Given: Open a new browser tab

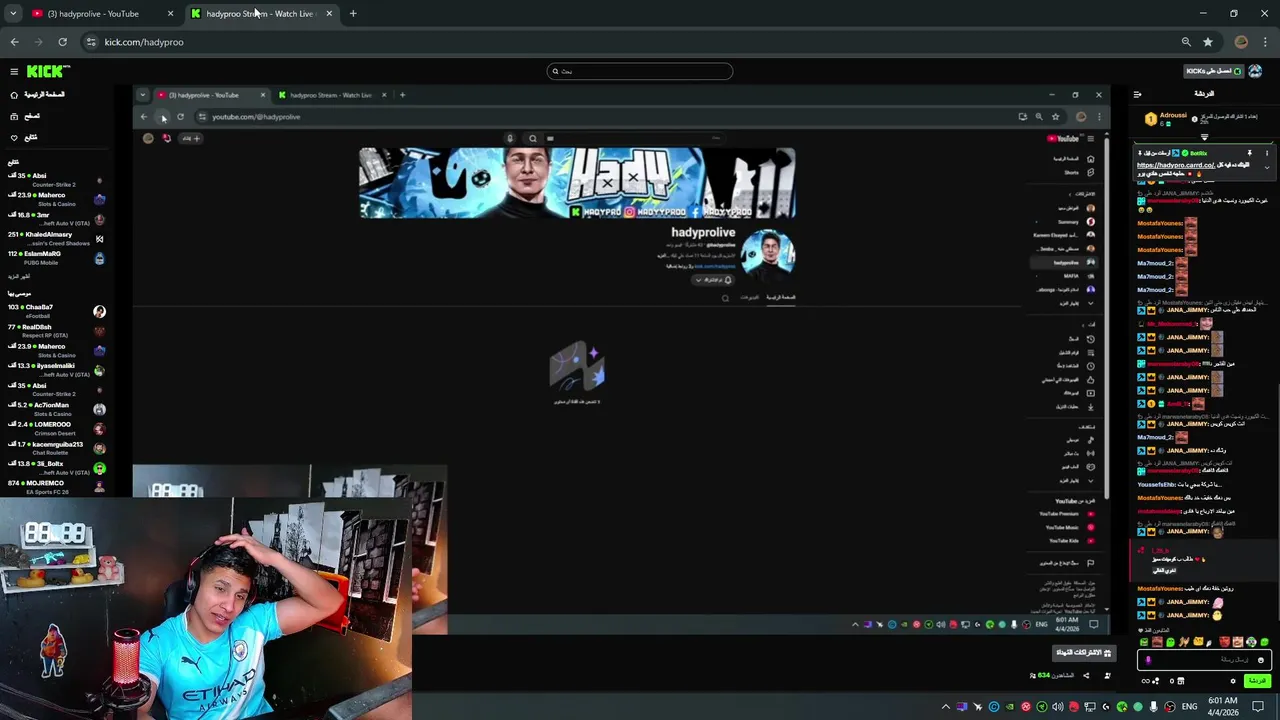Looking at the screenshot, I should pos(353,14).
